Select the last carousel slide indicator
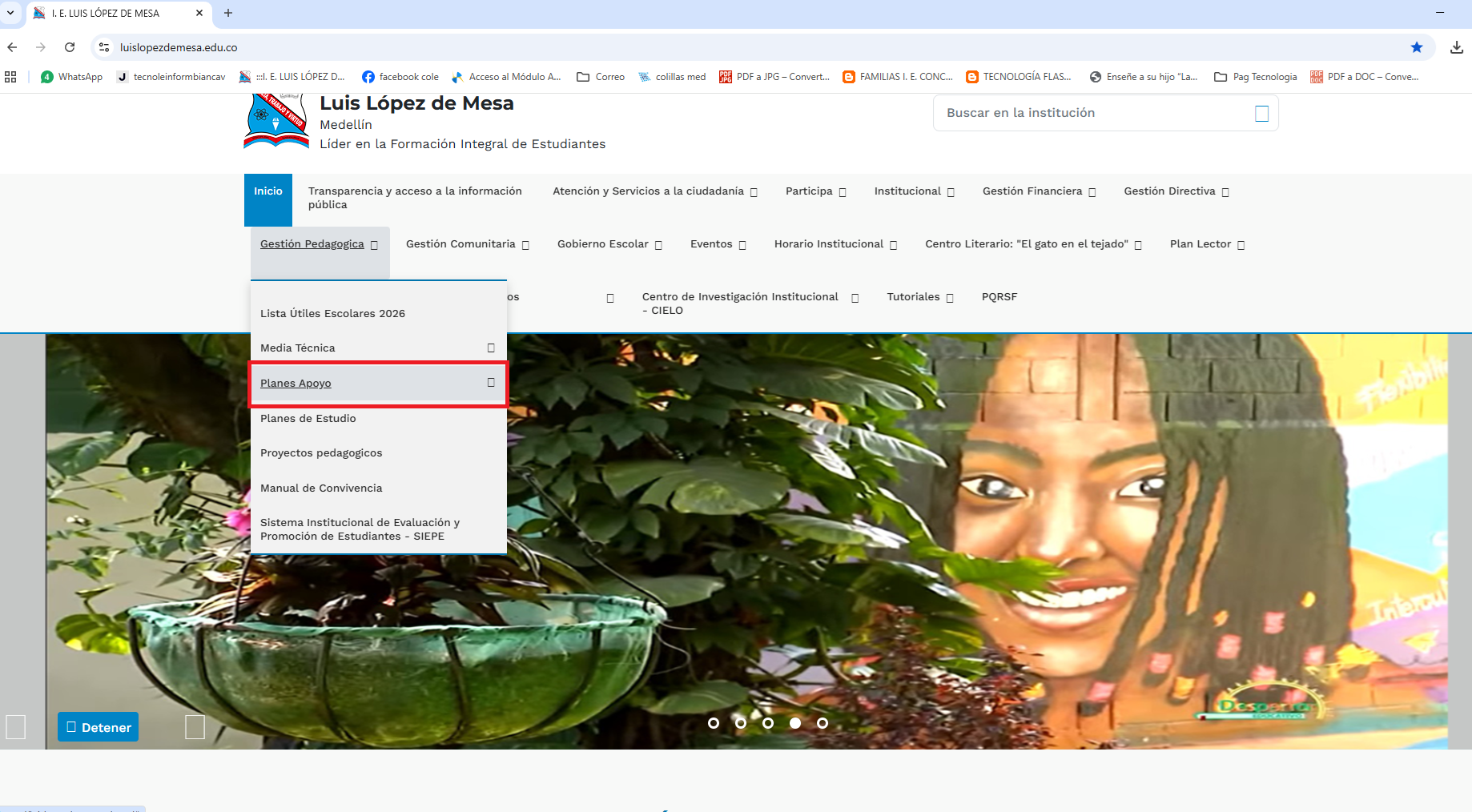 click(822, 723)
